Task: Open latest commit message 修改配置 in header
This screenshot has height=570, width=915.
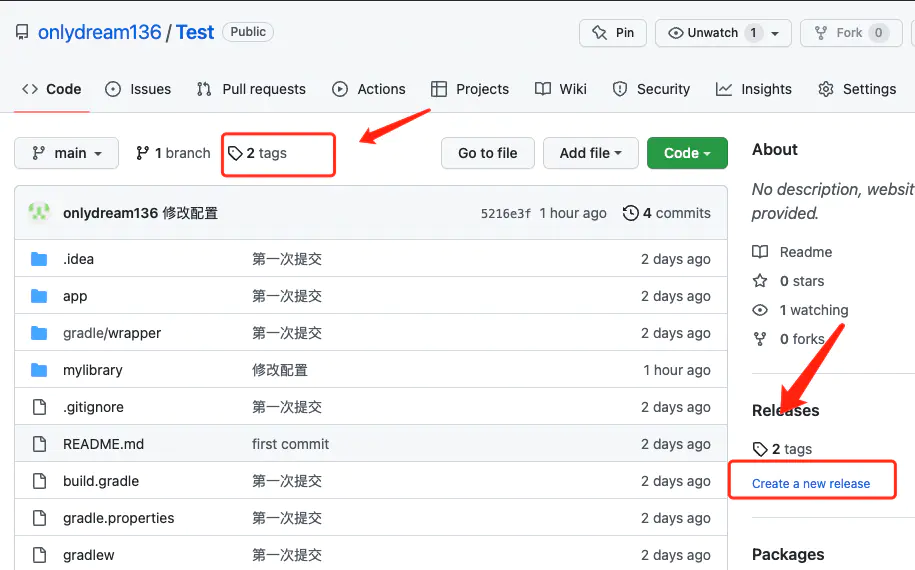Action: tap(190, 213)
